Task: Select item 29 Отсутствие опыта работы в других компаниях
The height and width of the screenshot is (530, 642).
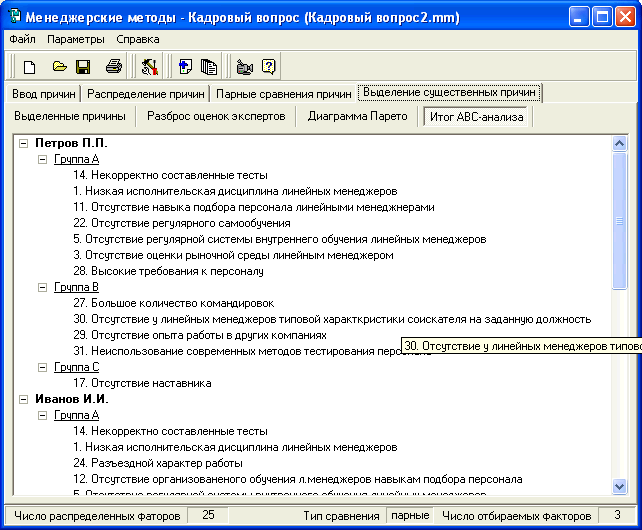Action: (200, 335)
